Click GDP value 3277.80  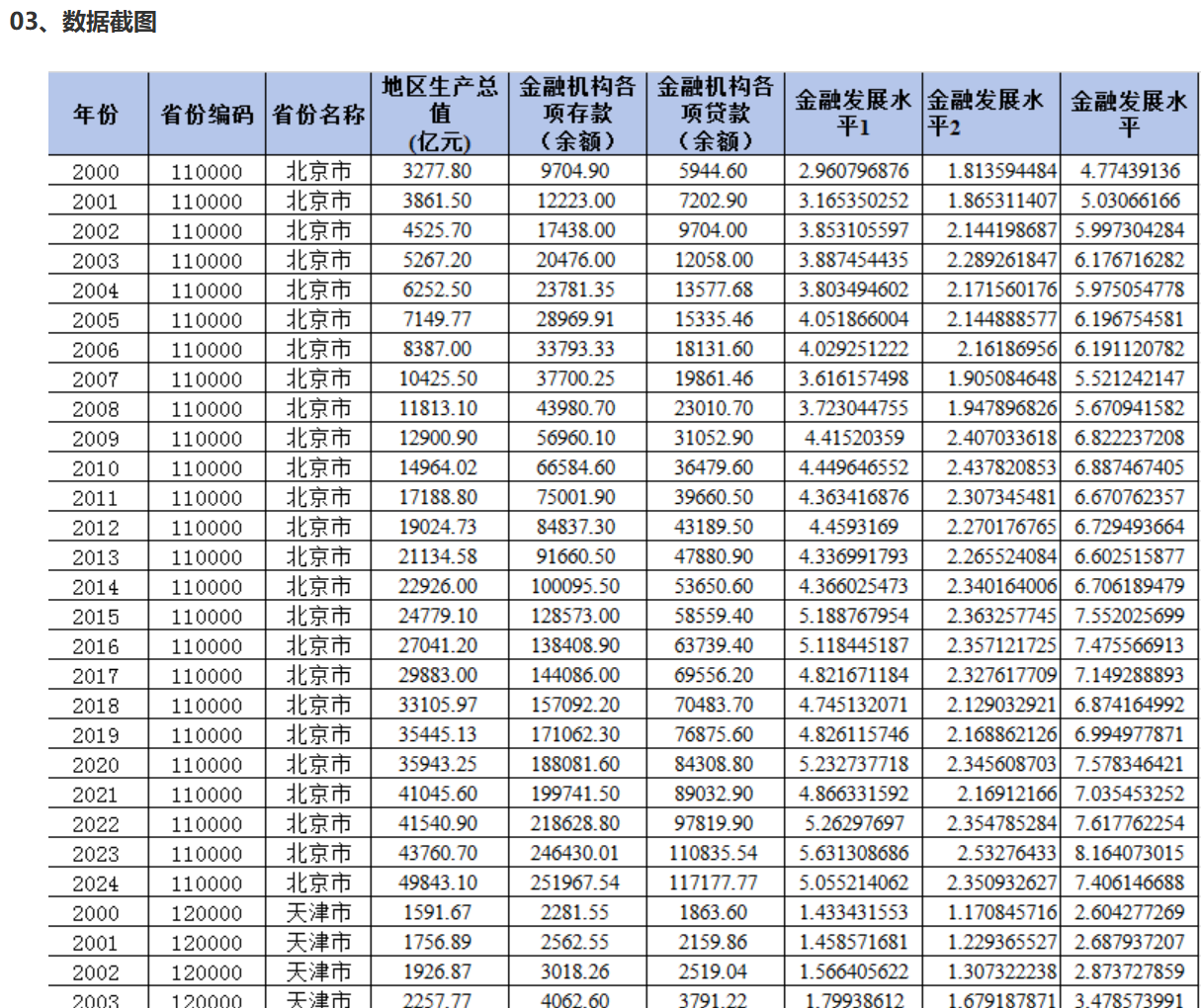437,171
